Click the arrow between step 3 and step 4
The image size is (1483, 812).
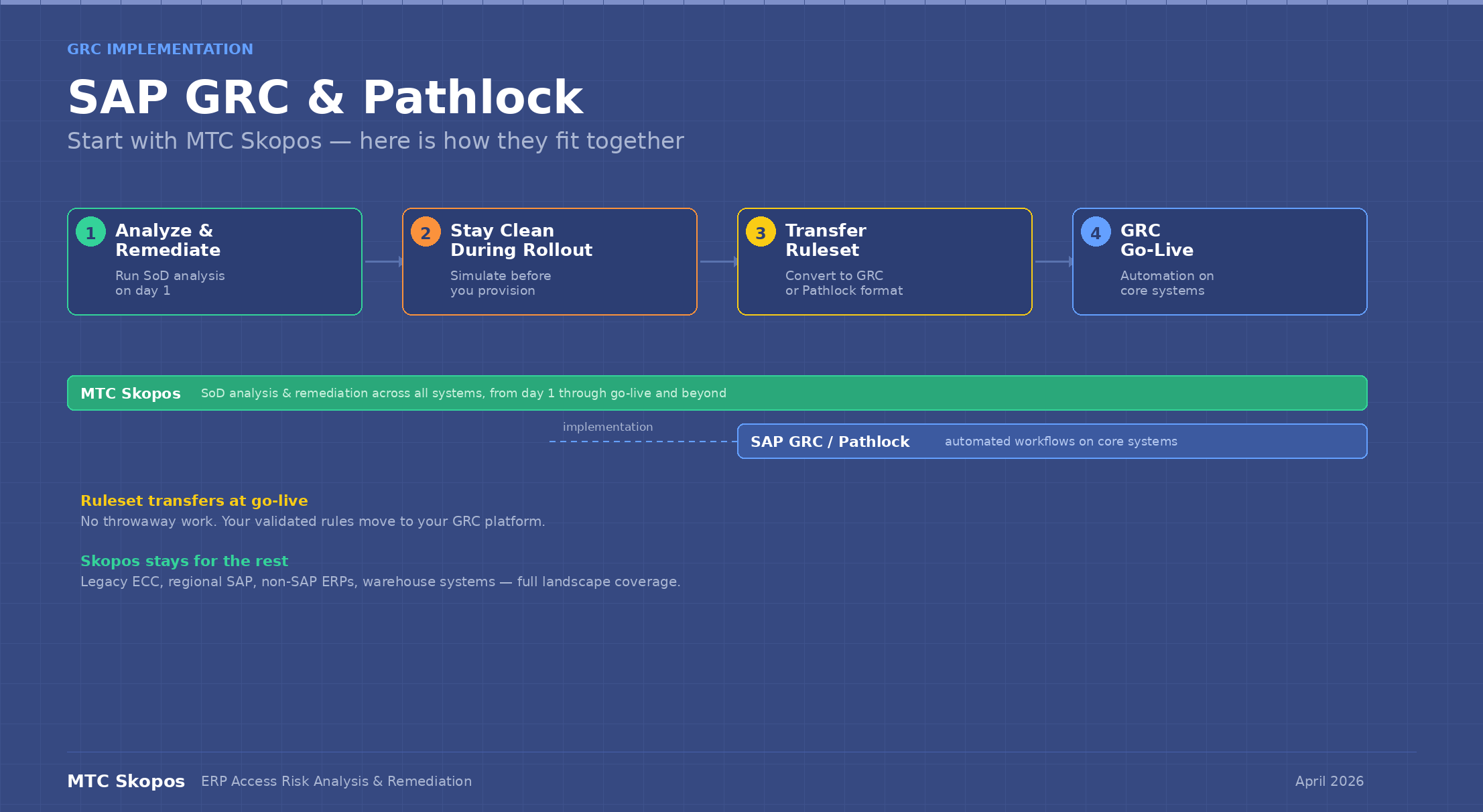coord(1052,261)
